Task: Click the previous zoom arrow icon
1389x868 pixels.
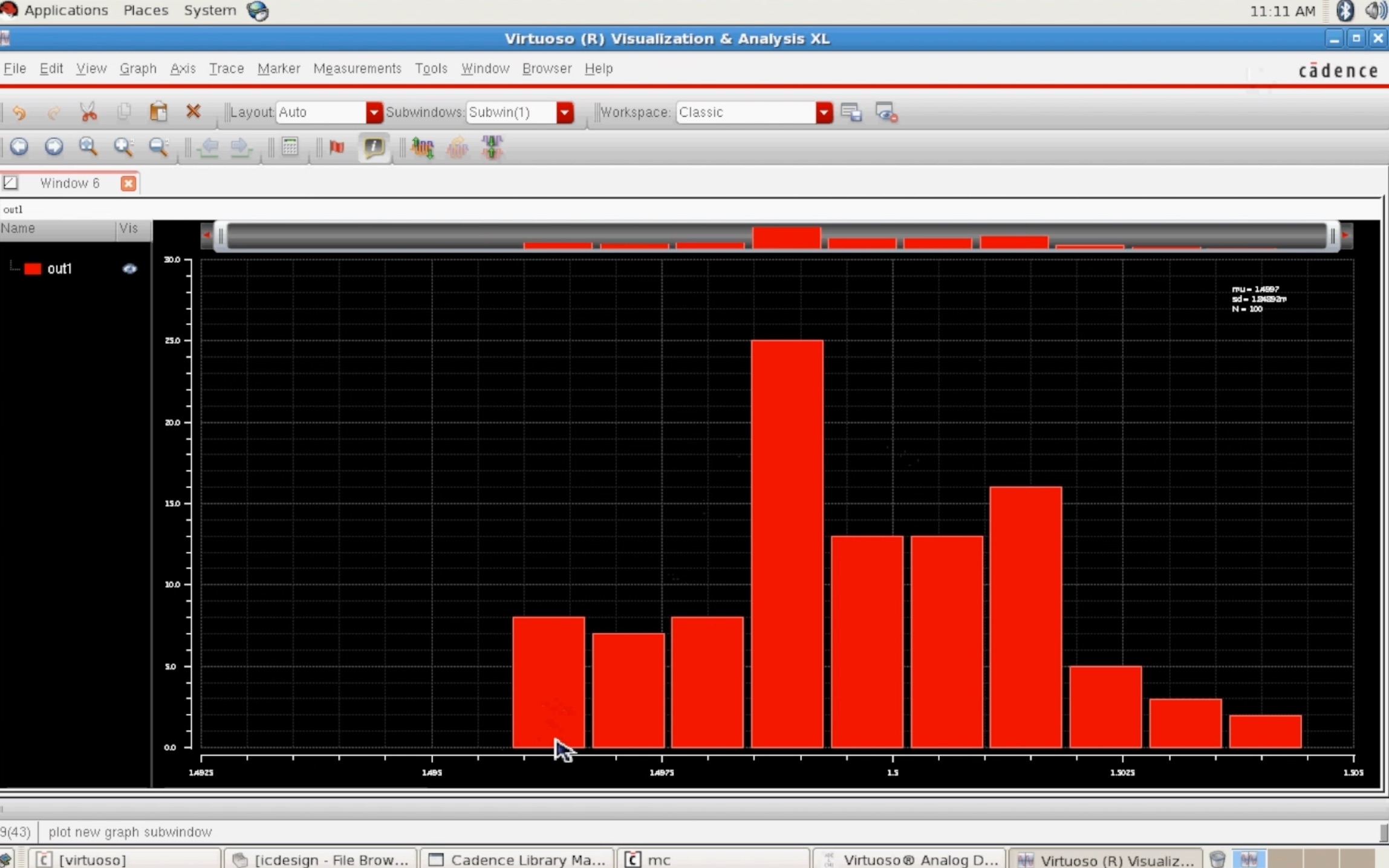Action: tap(19, 147)
